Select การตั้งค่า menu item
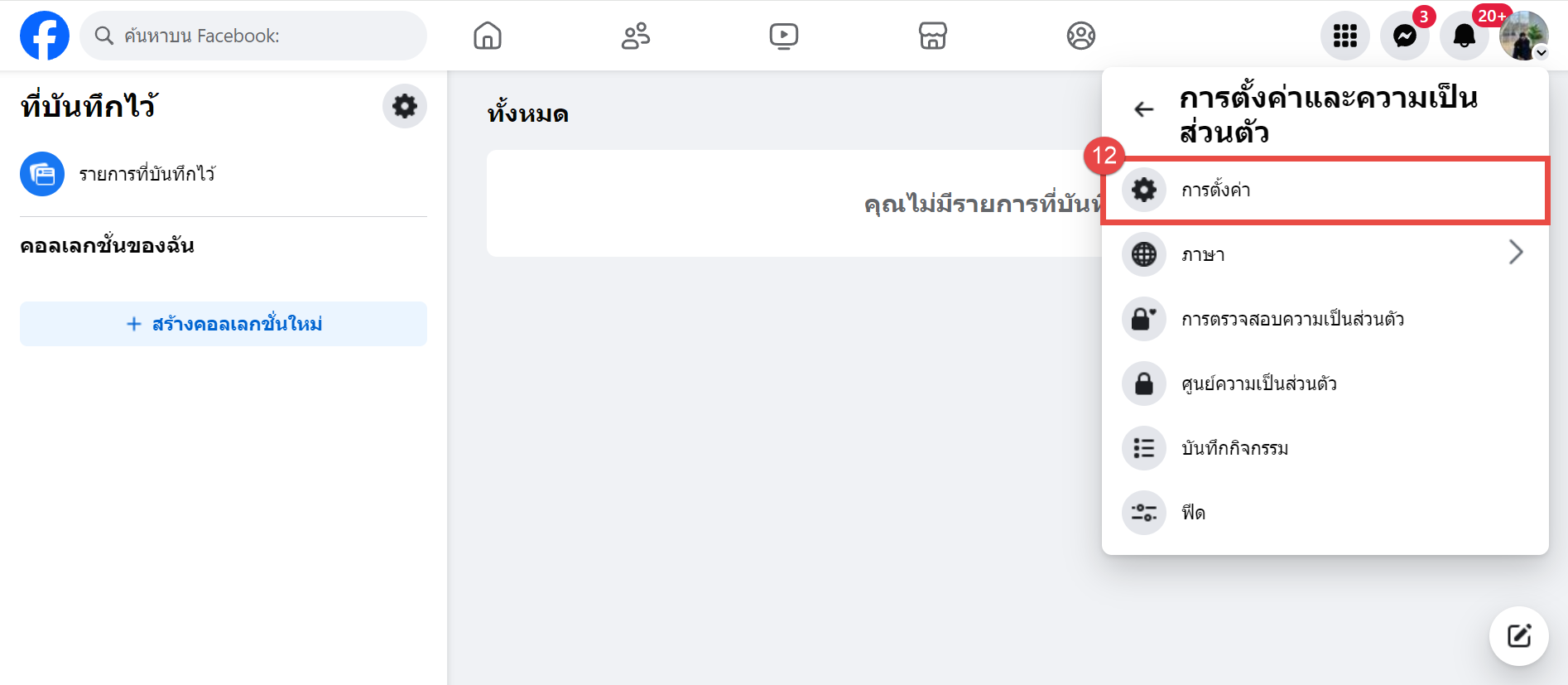The image size is (1568, 685). click(1325, 190)
